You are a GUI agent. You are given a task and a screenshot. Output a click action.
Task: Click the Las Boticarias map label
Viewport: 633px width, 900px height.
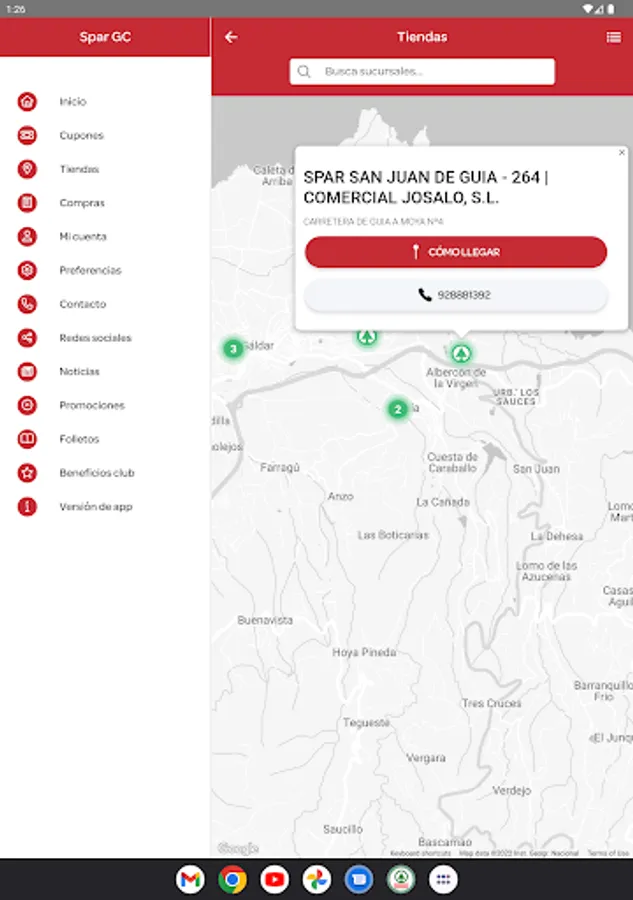point(393,535)
